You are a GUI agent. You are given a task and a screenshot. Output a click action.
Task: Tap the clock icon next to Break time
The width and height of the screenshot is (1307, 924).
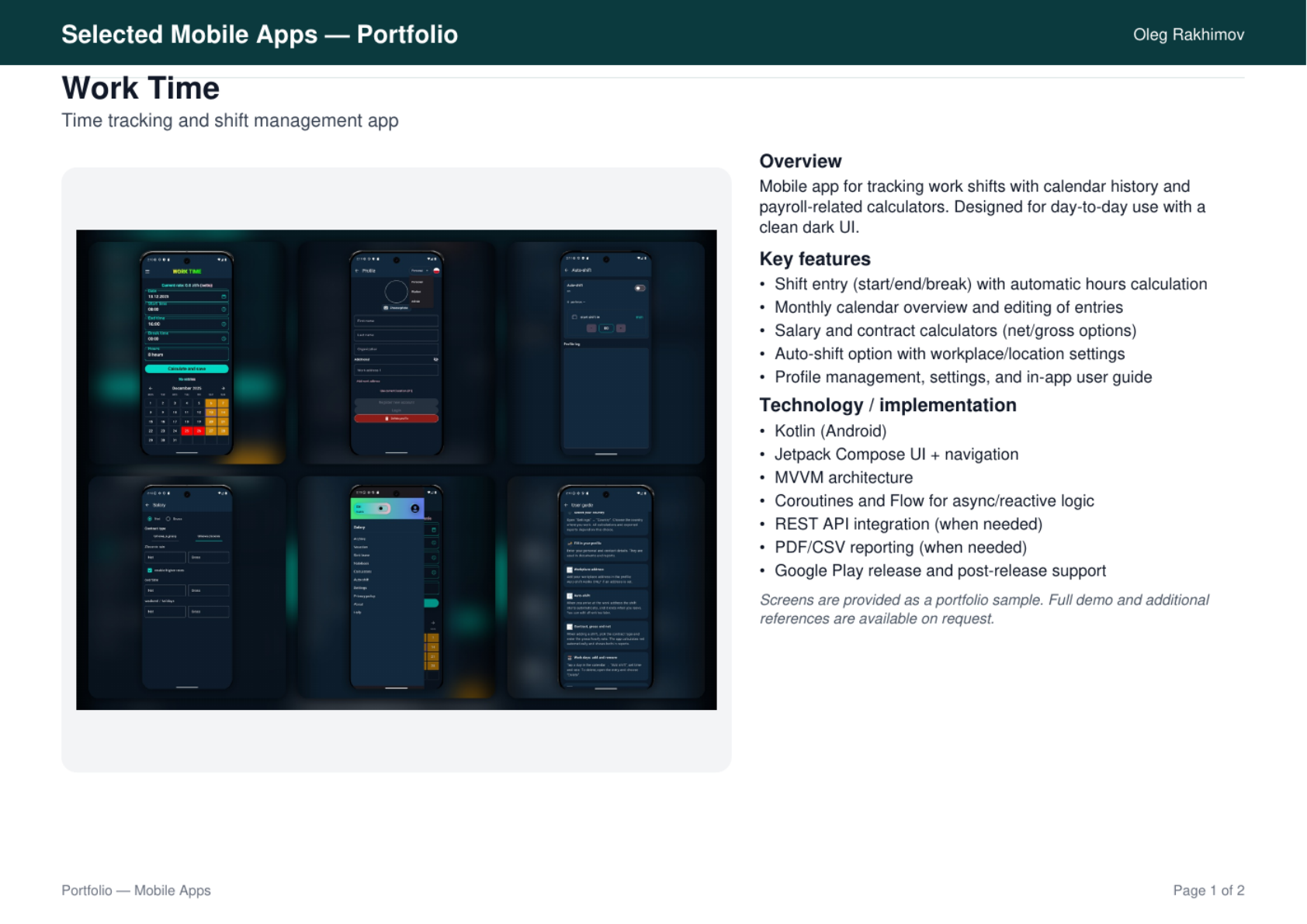pyautogui.click(x=224, y=337)
